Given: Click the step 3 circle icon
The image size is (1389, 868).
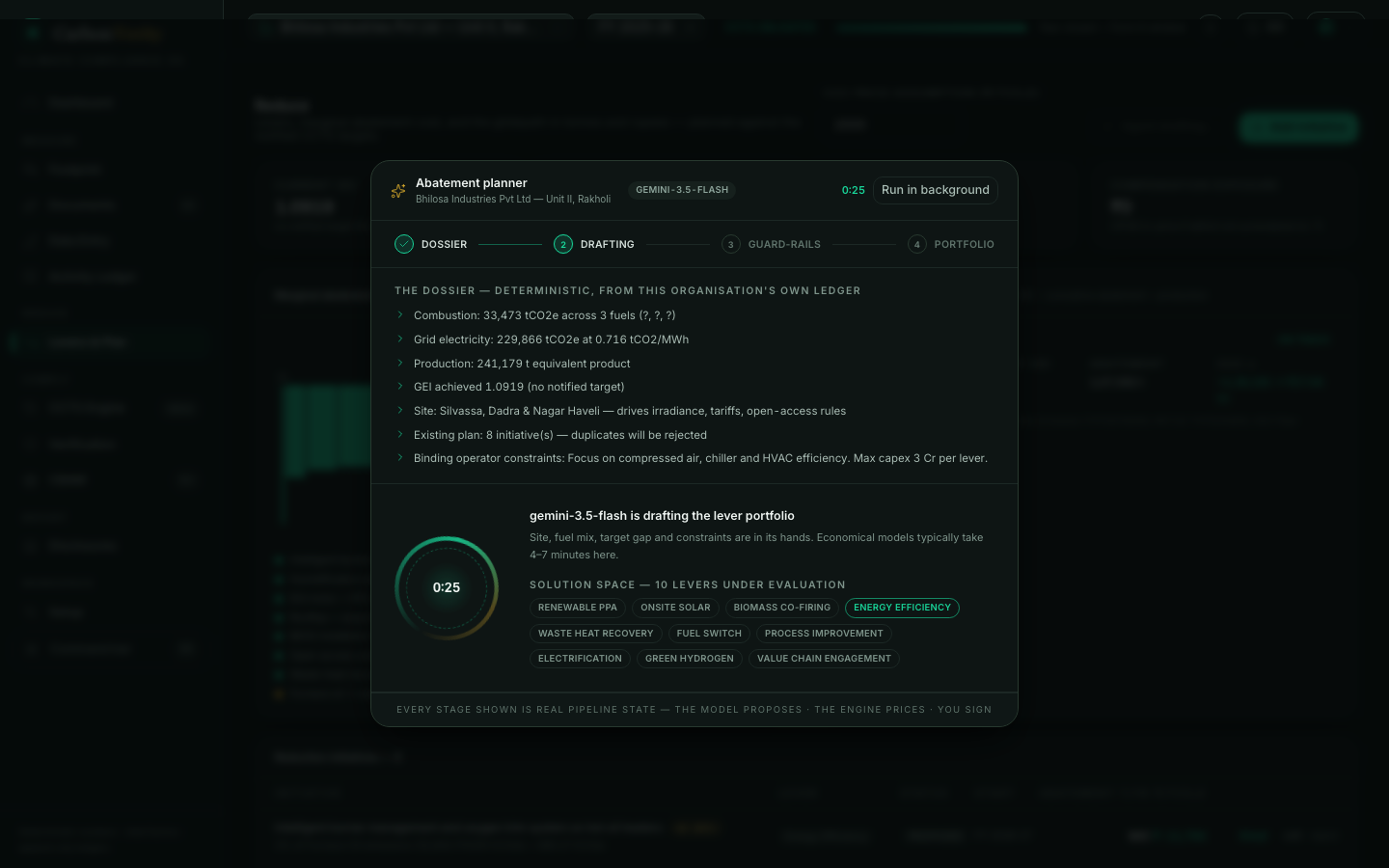Looking at the screenshot, I should [731, 244].
